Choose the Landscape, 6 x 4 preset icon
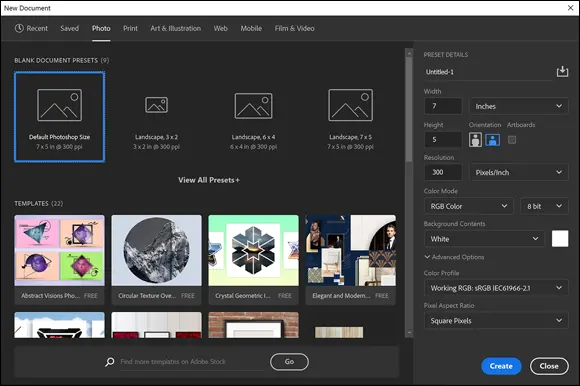This screenshot has height=386, width=580. click(253, 106)
